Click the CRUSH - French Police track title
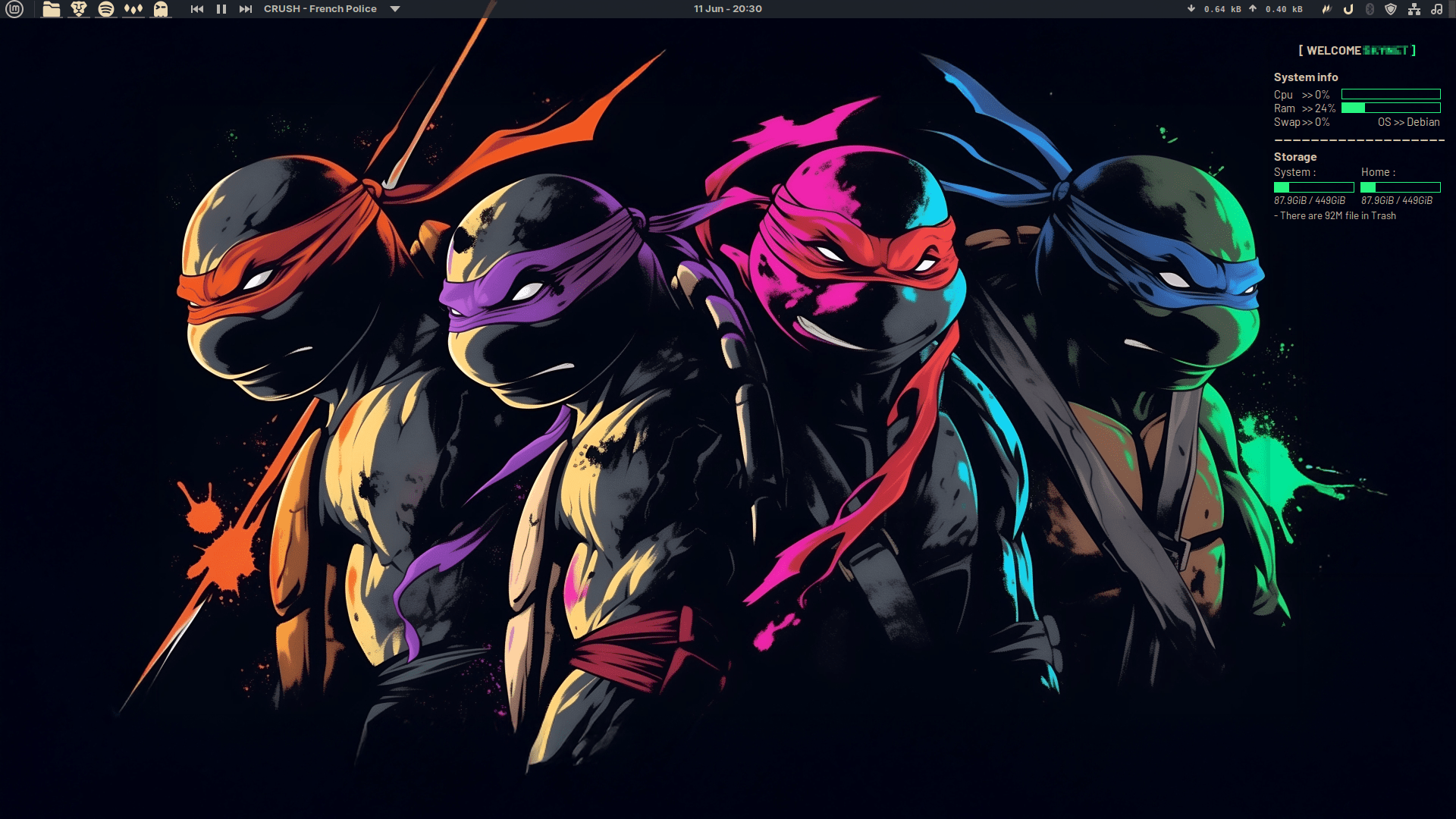Viewport: 1456px width, 819px height. [320, 9]
